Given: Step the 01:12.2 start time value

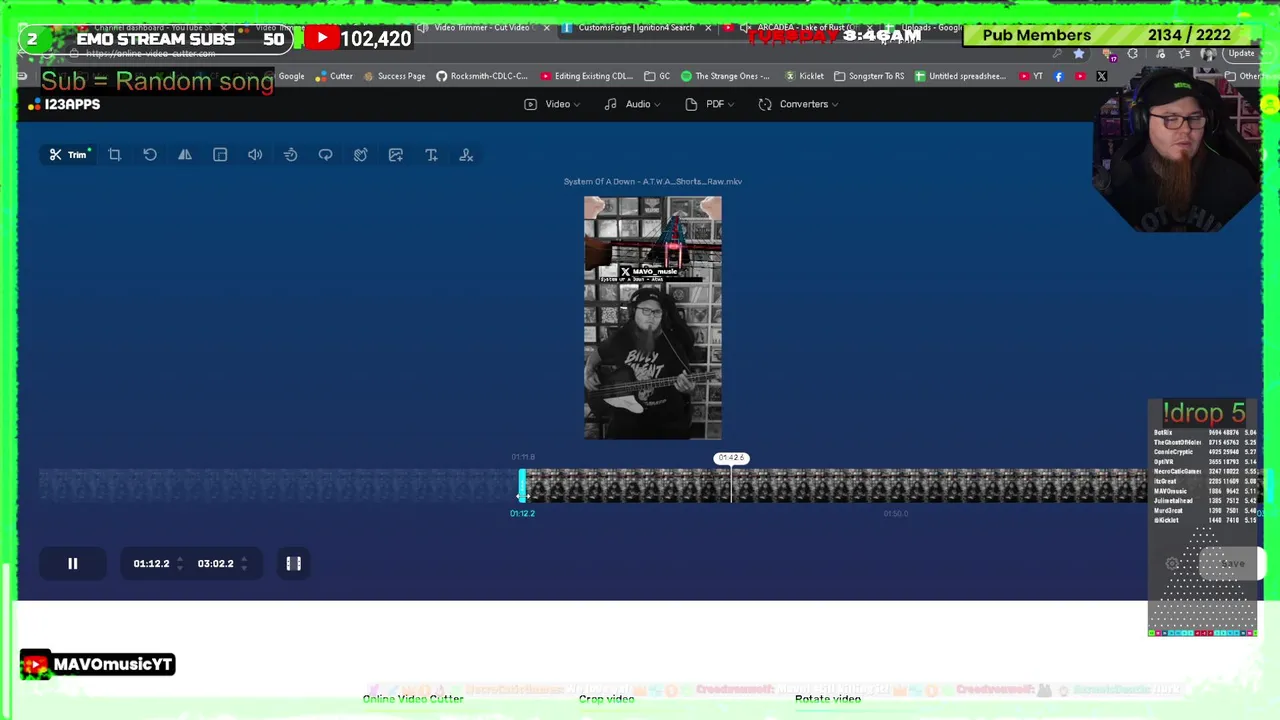Looking at the screenshot, I should 179,564.
